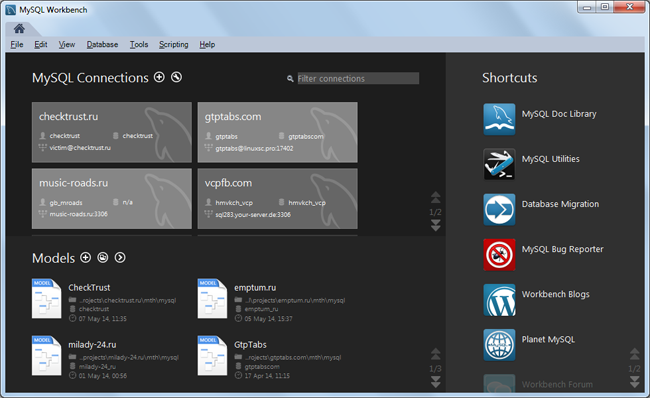Open Workbench Blogs WordPress icon
Screen dimensions: 650x398
pos(499,300)
